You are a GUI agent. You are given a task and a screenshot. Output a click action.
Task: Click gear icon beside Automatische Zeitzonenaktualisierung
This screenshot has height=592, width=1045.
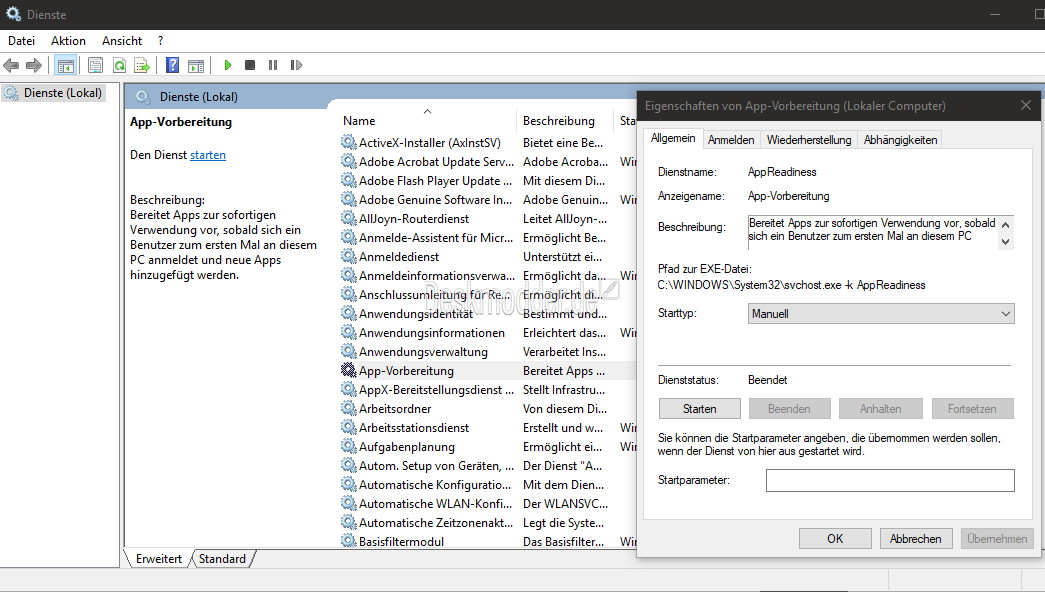[348, 522]
